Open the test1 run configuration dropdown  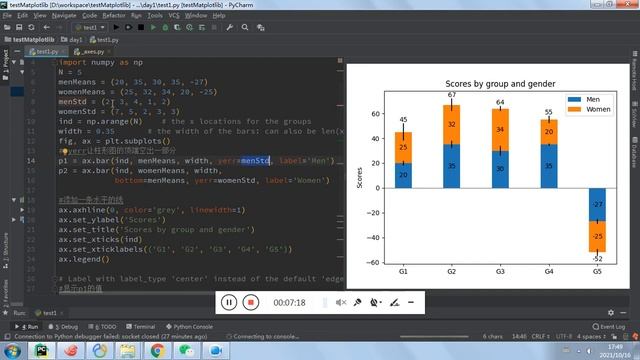(x=89, y=27)
